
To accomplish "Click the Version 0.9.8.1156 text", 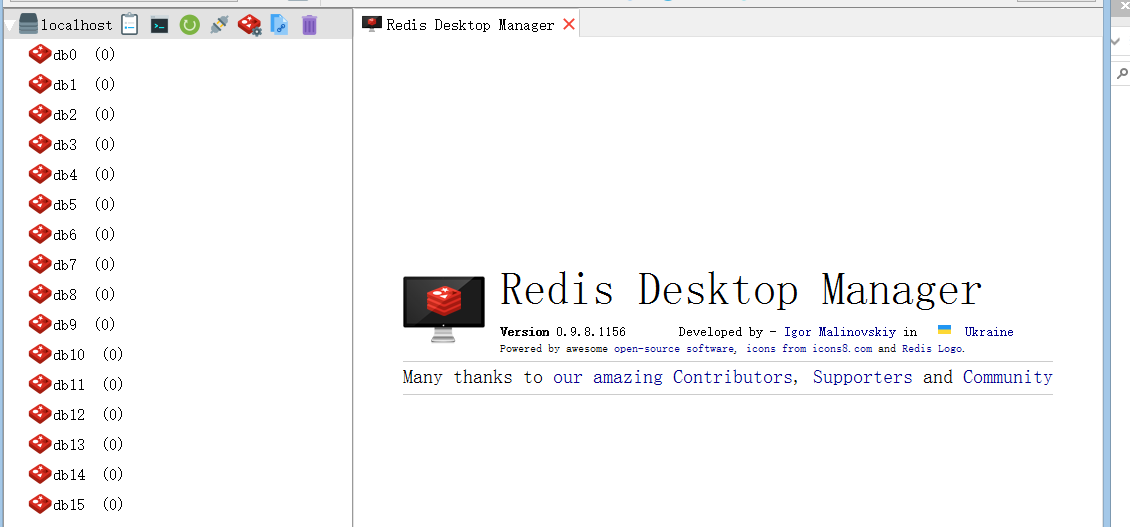I will pyautogui.click(x=563, y=332).
